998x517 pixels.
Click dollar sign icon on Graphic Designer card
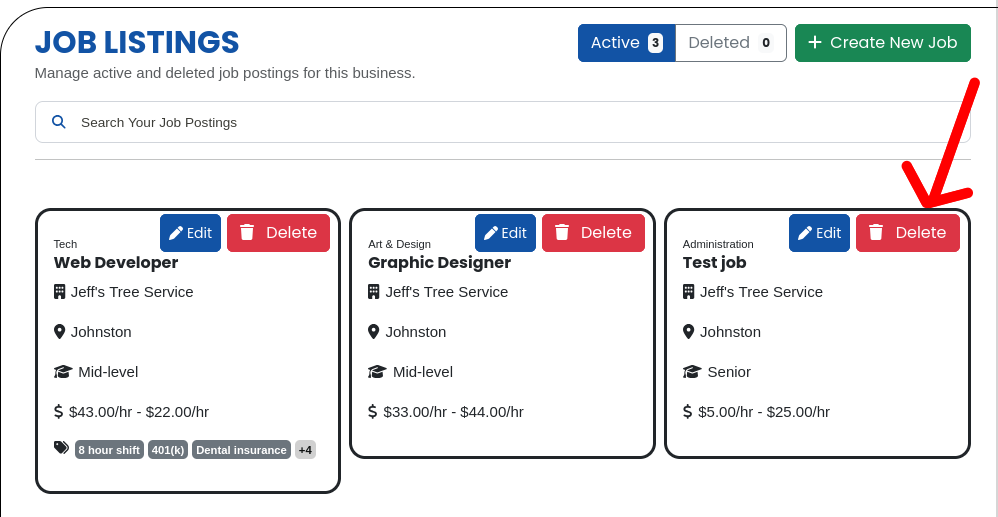pyautogui.click(x=373, y=412)
